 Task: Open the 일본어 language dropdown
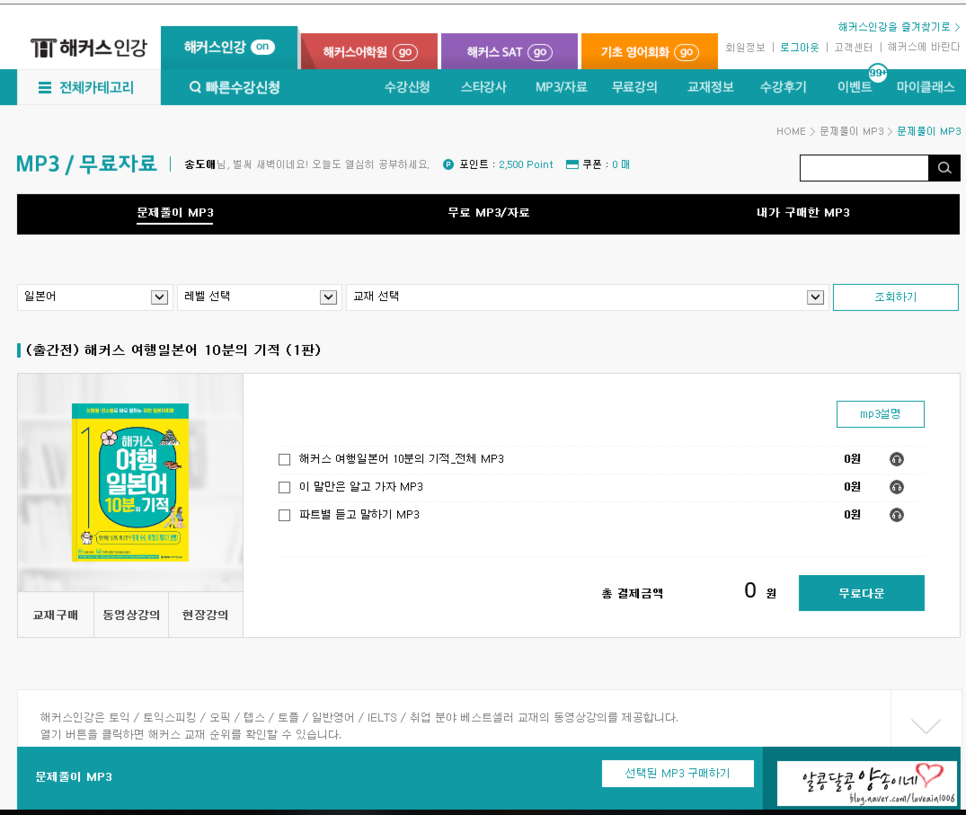pos(94,297)
